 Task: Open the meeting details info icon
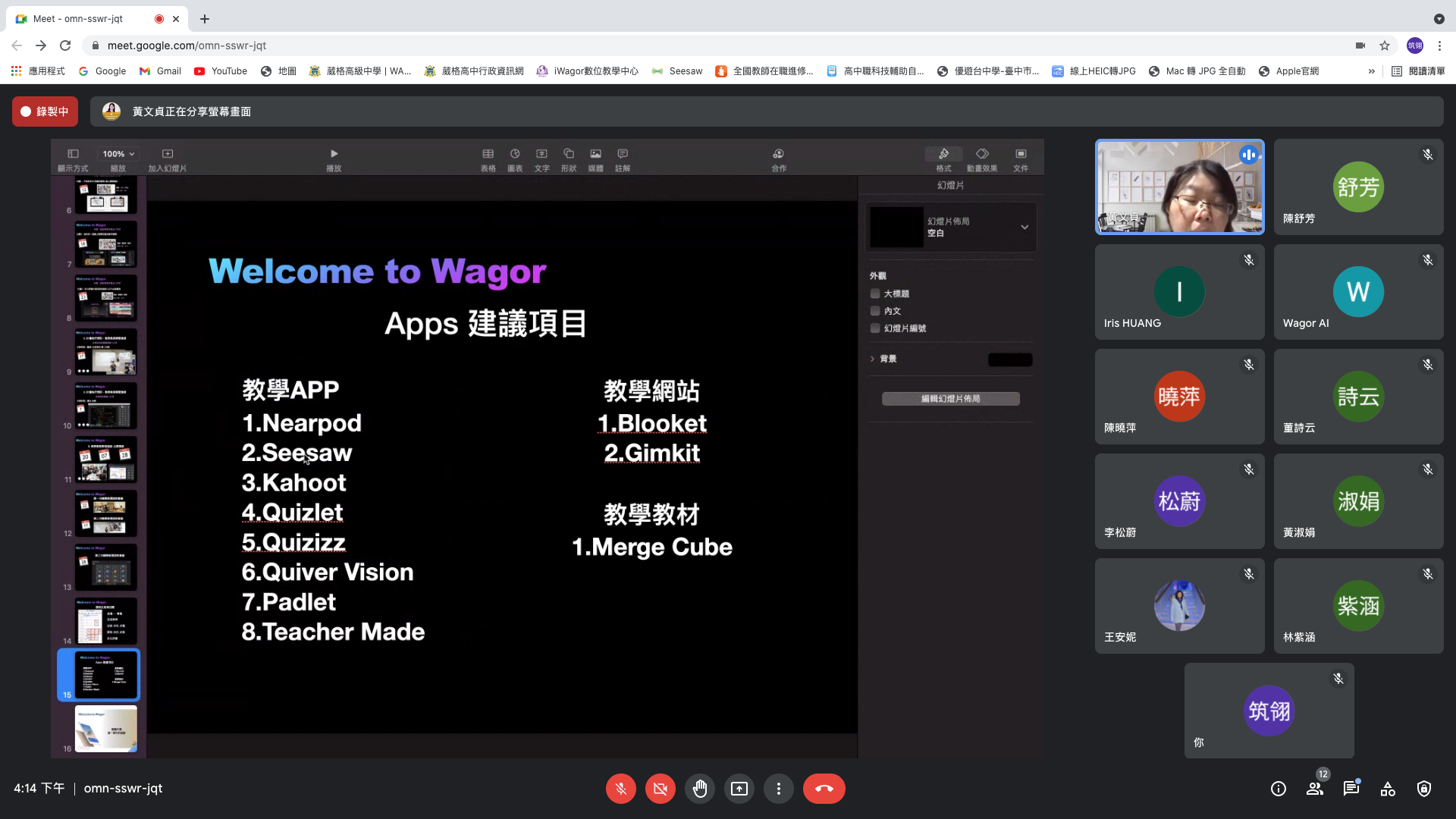coord(1279,789)
